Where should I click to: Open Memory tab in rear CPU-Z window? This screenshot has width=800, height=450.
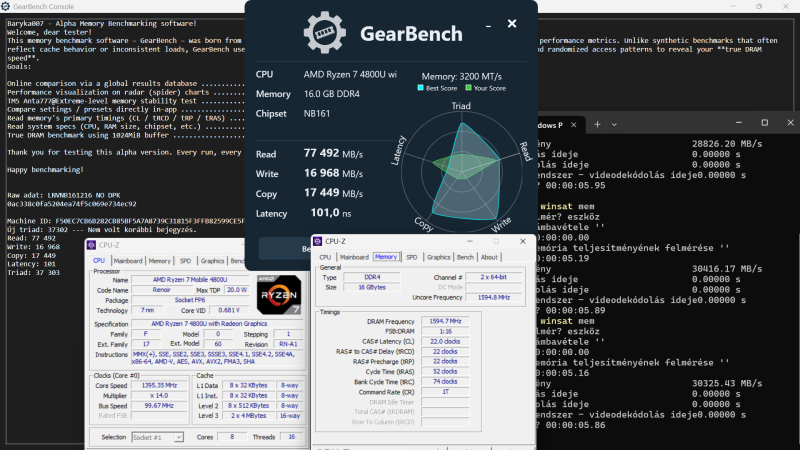[x=159, y=261]
